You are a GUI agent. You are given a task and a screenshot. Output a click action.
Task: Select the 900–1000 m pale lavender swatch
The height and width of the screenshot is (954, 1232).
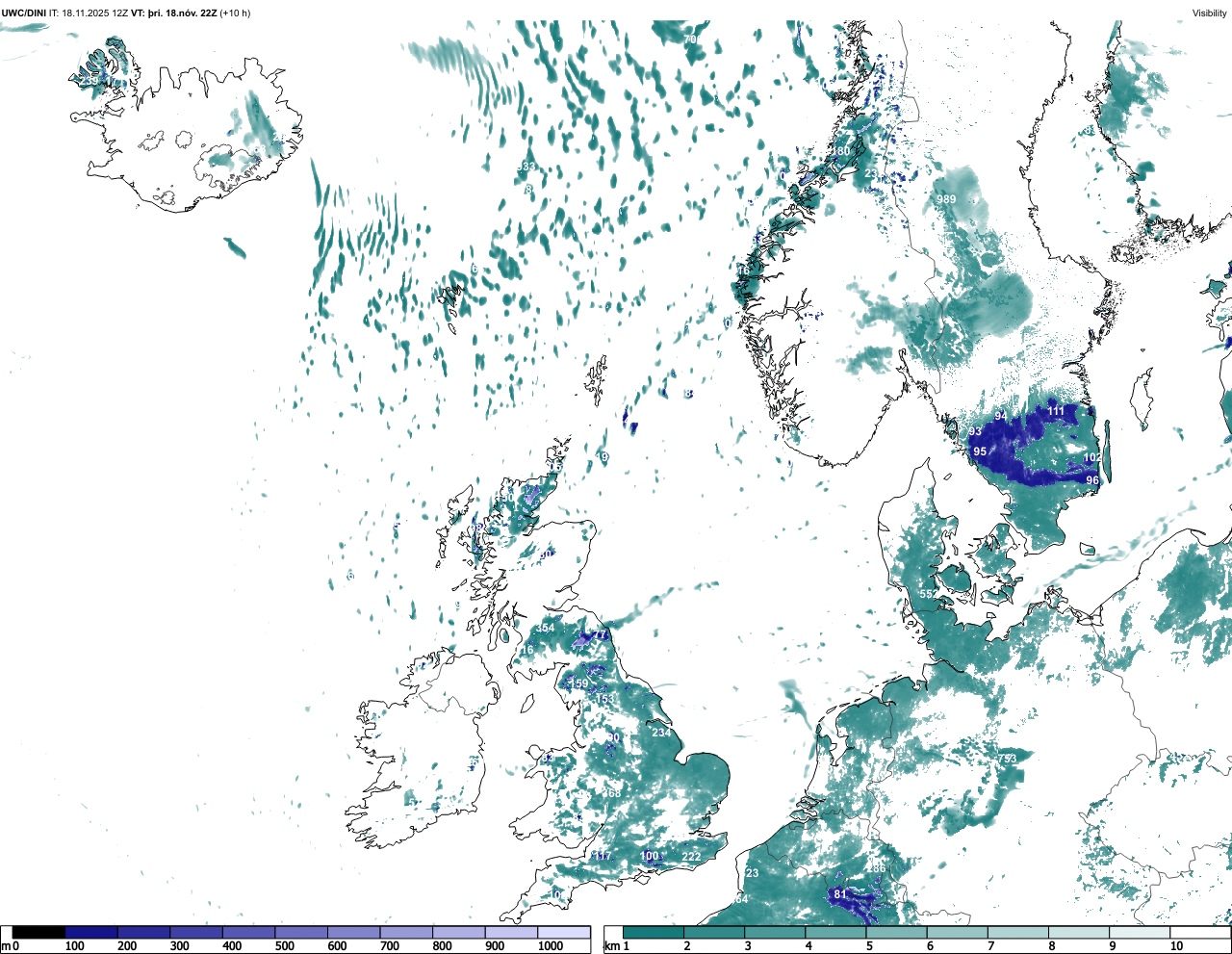click(x=511, y=933)
